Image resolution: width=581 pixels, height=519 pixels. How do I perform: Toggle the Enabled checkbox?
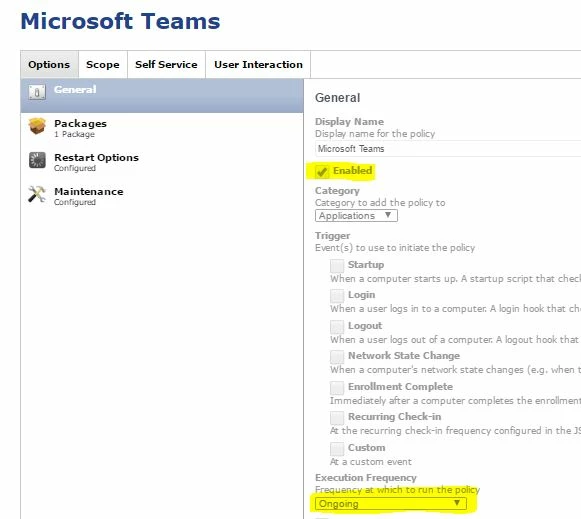click(322, 172)
